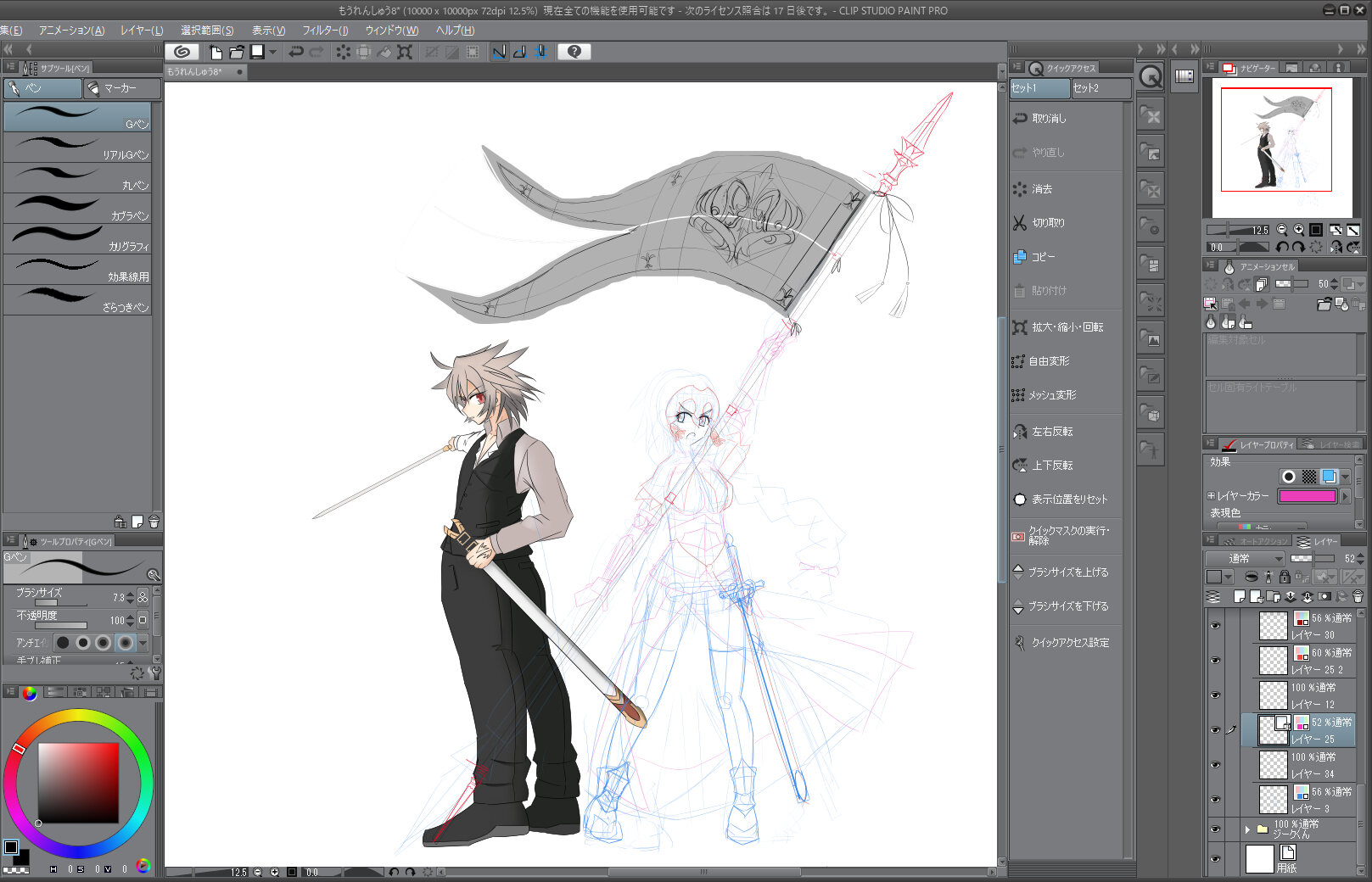Select the 丸ペン brush preset
This screenshot has width=1372, height=882.
78,178
